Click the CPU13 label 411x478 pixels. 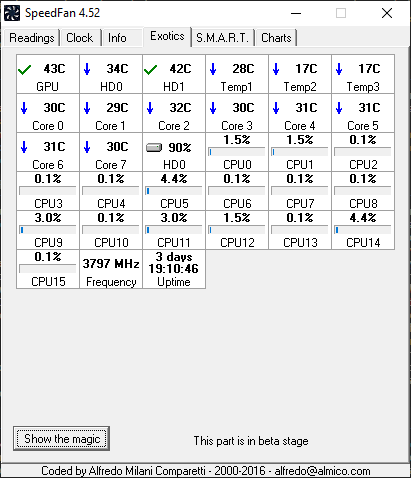(300, 243)
